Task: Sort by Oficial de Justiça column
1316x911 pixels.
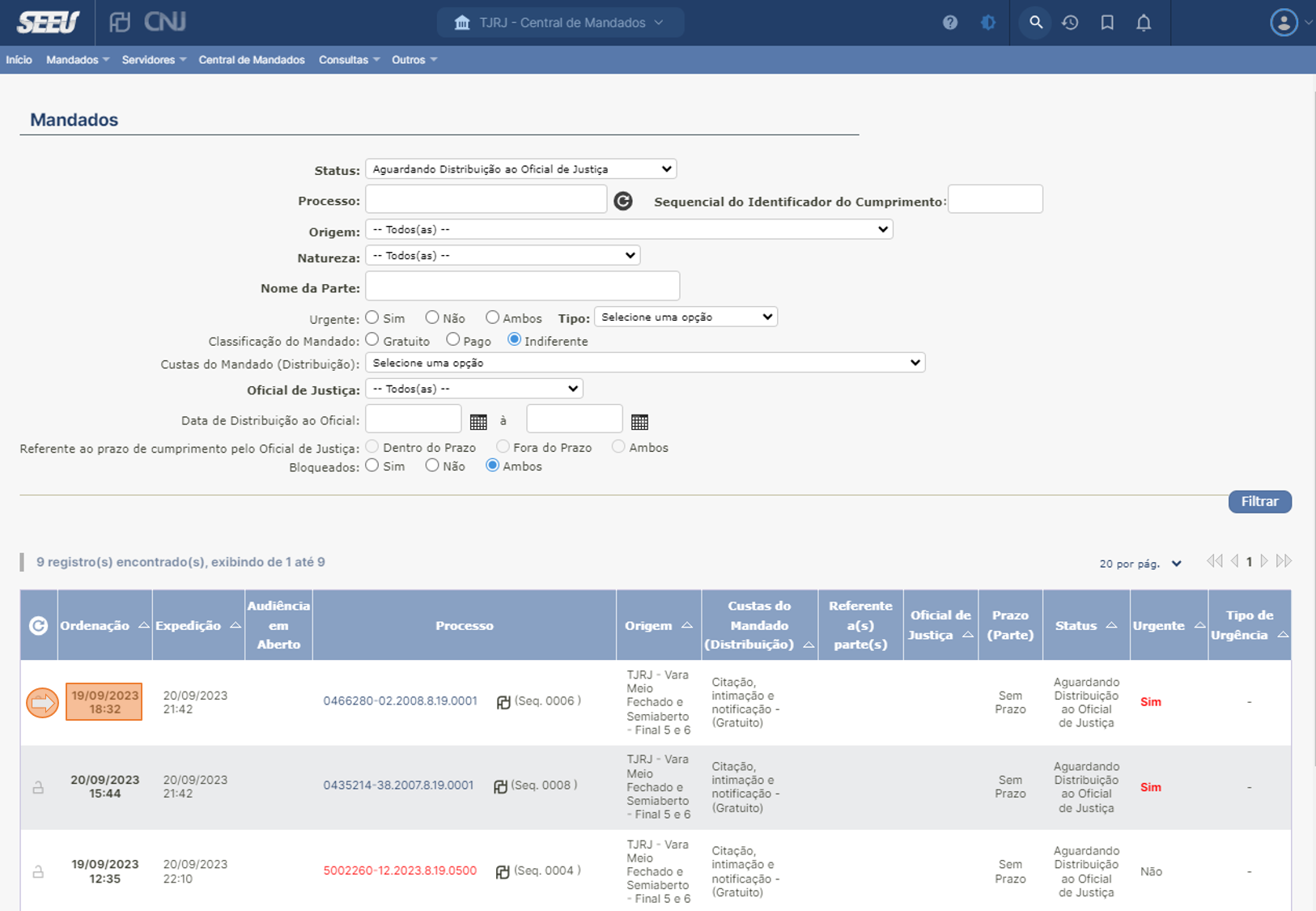Action: click(967, 636)
